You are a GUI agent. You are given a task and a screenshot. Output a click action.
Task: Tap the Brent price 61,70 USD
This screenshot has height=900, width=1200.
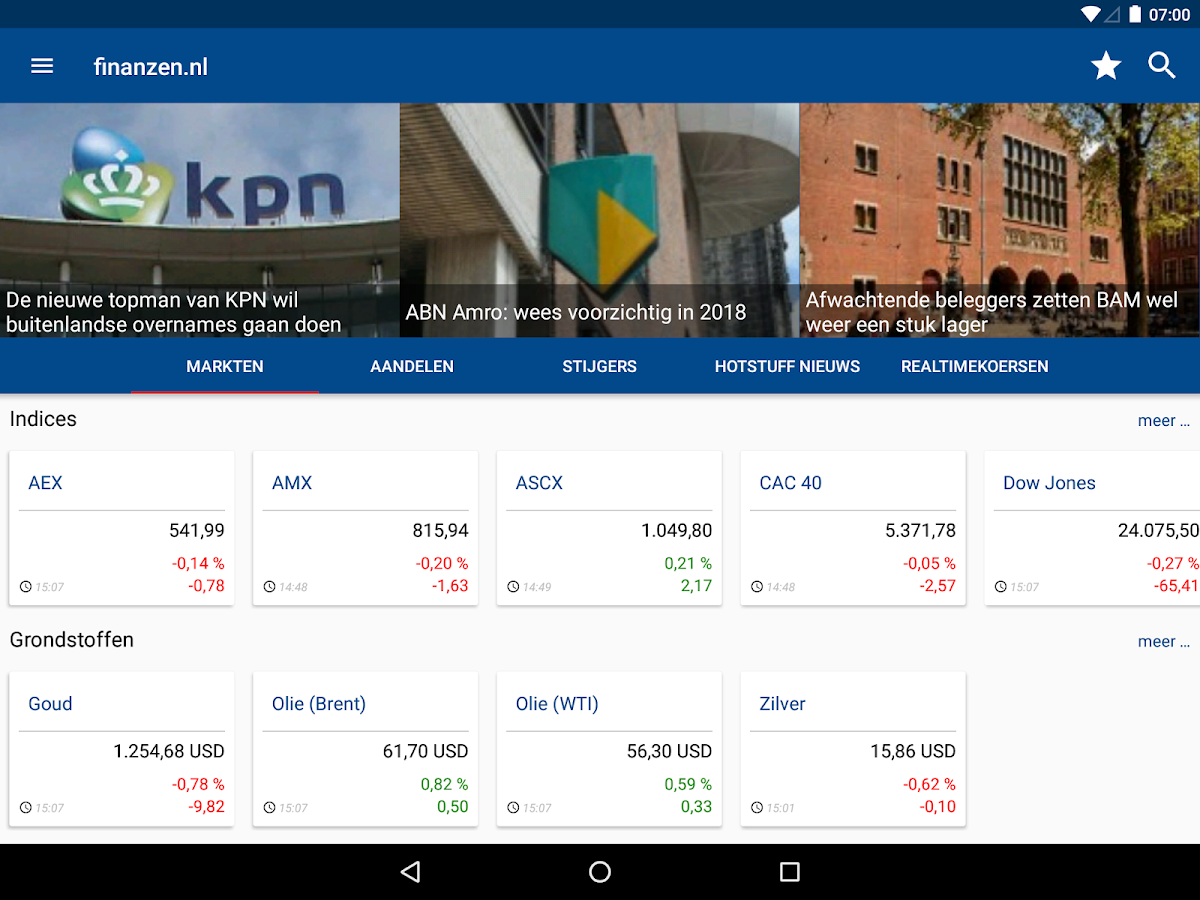tap(426, 752)
